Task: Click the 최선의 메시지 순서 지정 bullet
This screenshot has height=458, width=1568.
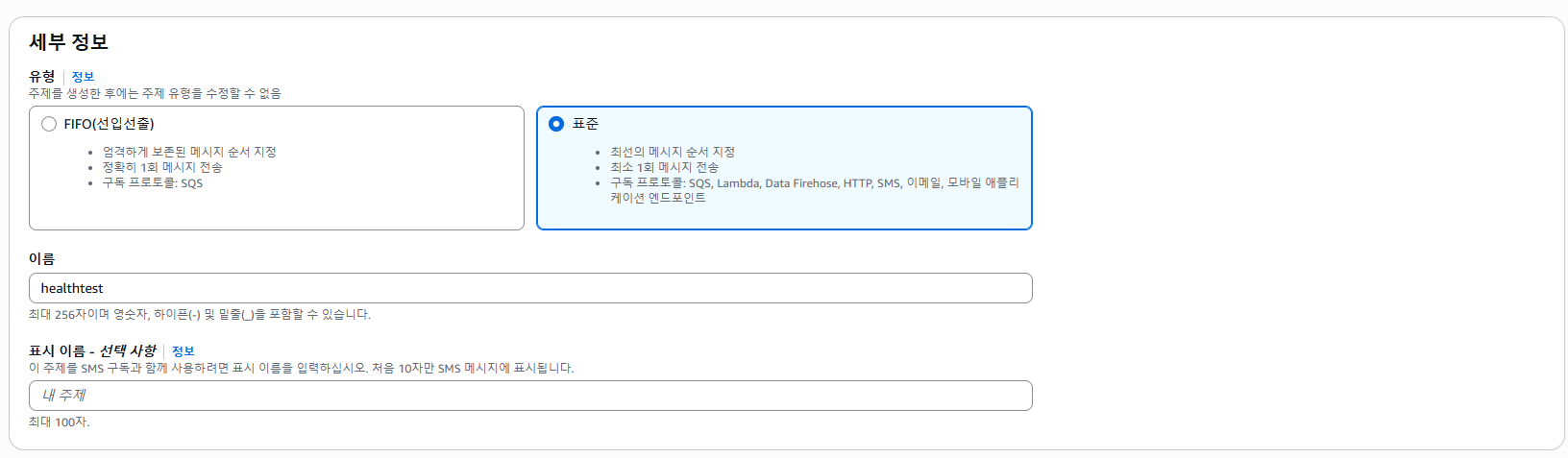Action: (673, 153)
